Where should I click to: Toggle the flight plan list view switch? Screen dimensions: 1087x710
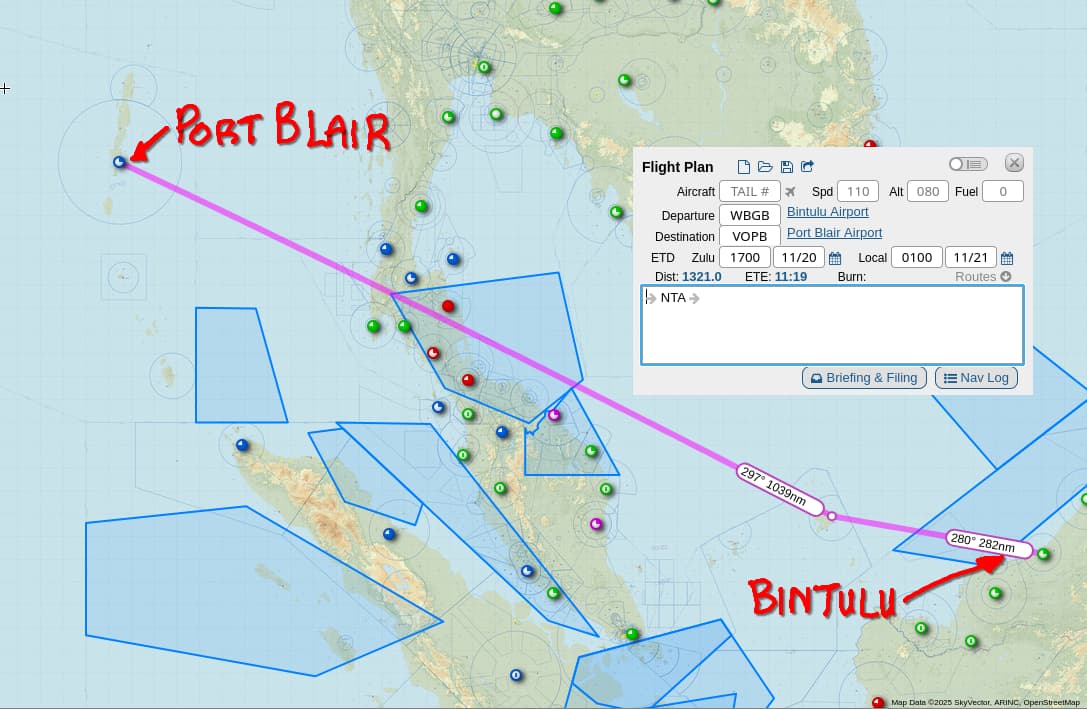coord(968,164)
